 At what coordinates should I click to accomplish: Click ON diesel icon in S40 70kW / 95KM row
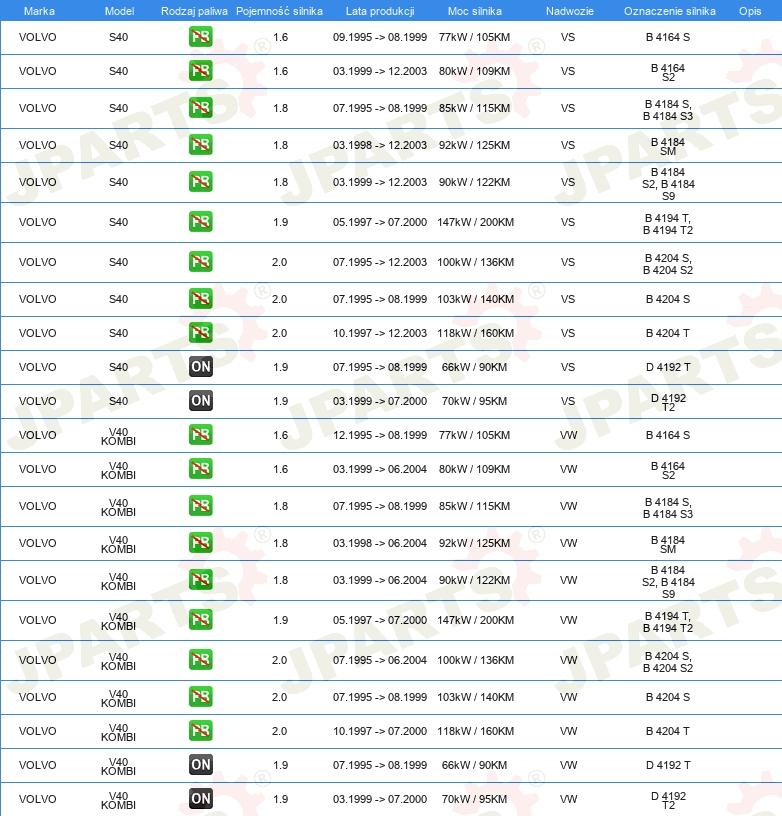click(201, 401)
